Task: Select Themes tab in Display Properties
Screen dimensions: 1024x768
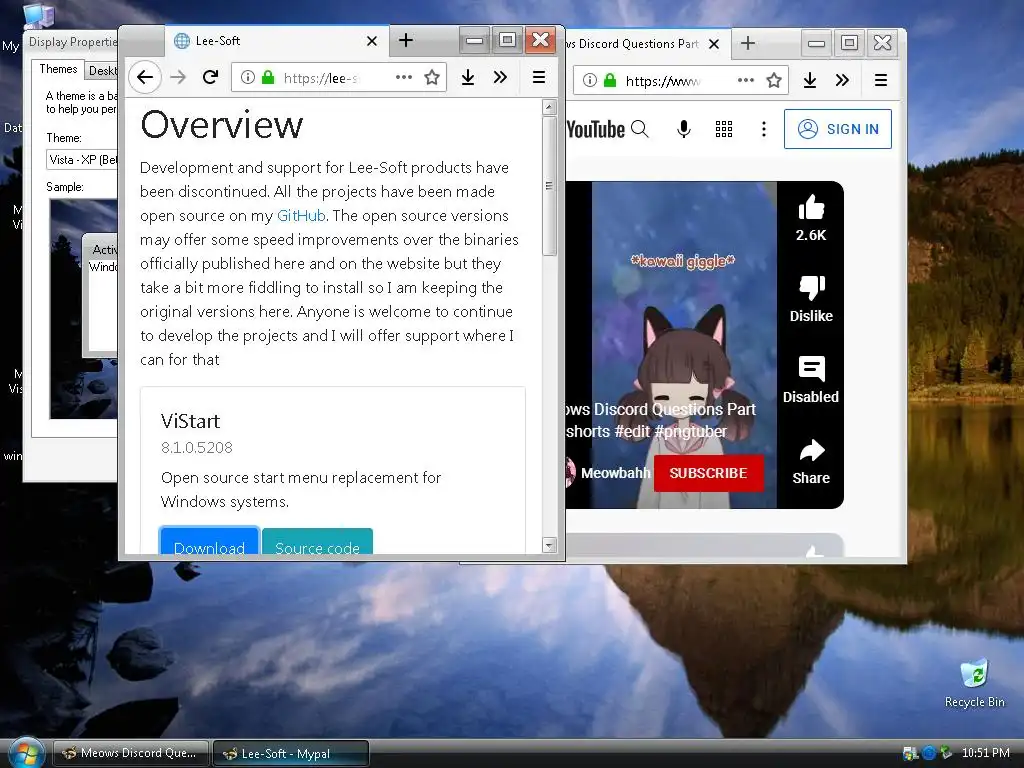Action: 58,69
